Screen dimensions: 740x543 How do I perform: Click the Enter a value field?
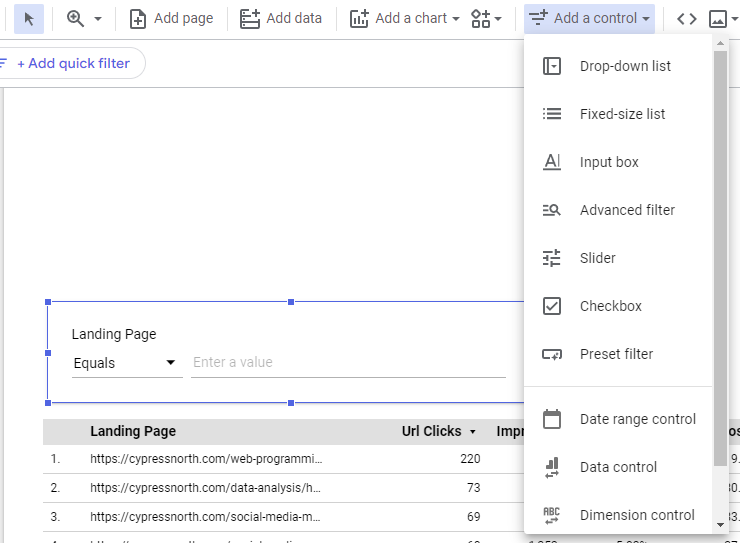click(x=348, y=362)
